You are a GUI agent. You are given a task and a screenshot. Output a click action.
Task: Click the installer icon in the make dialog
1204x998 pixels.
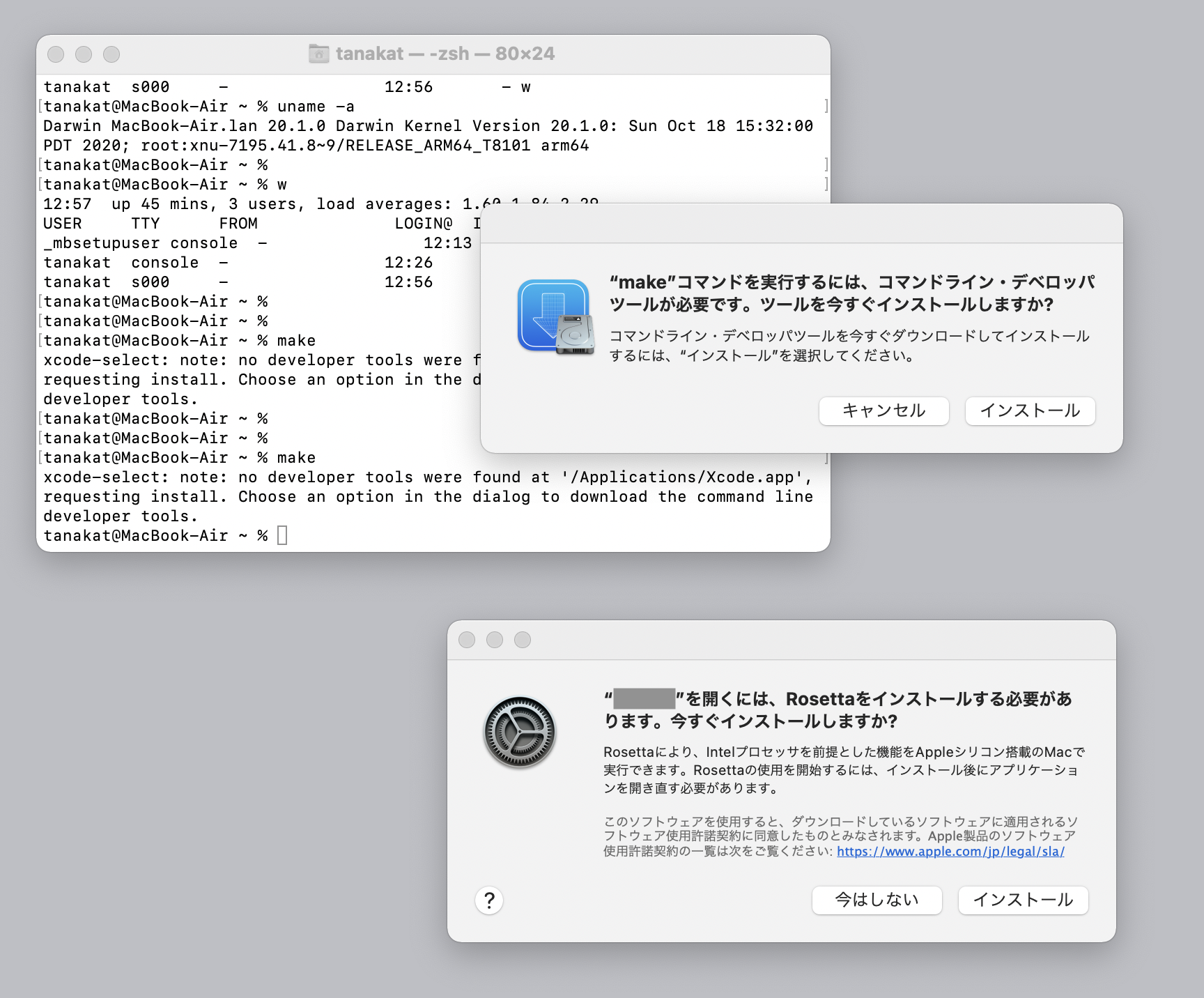pos(556,317)
